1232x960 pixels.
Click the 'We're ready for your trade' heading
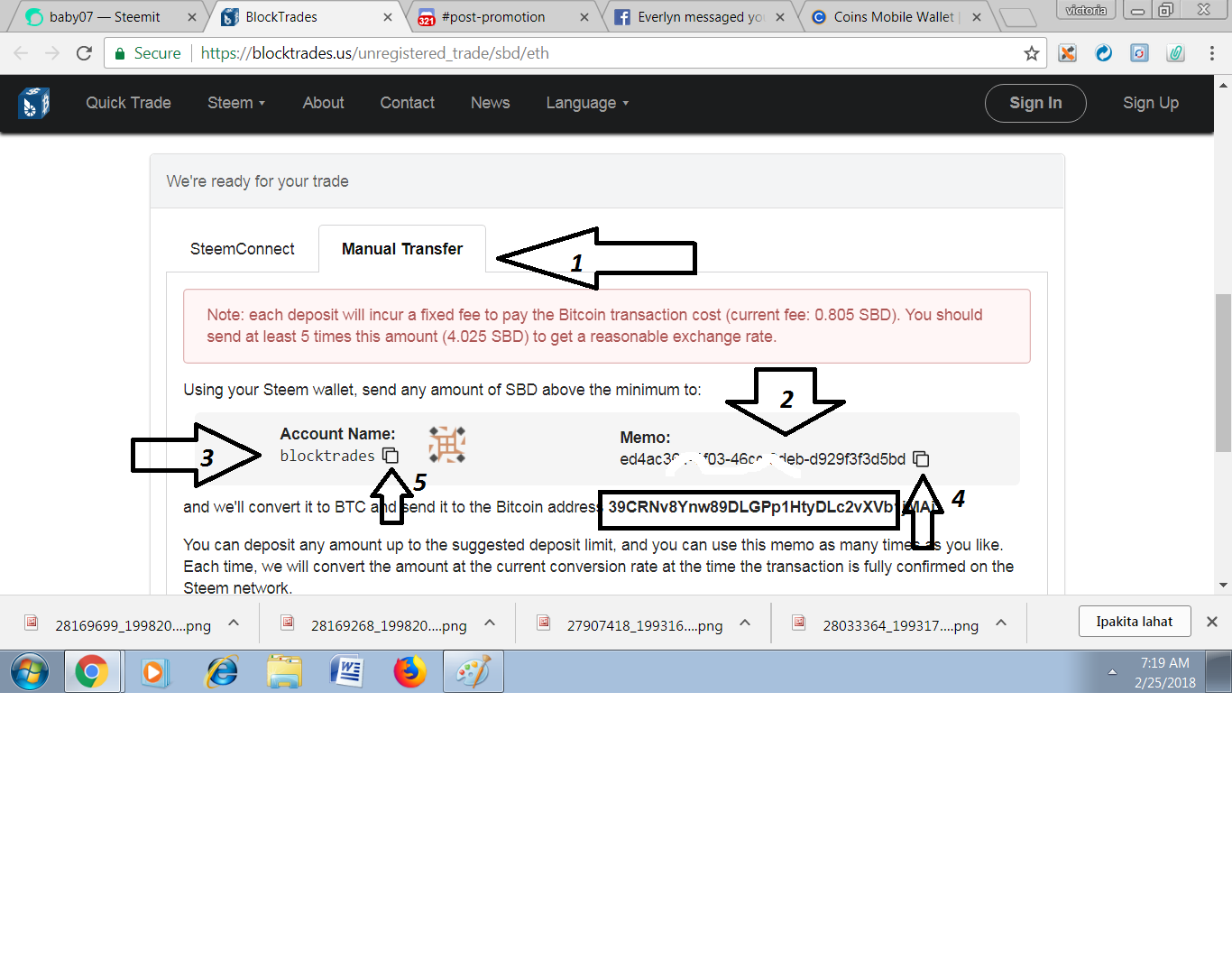pos(257,181)
